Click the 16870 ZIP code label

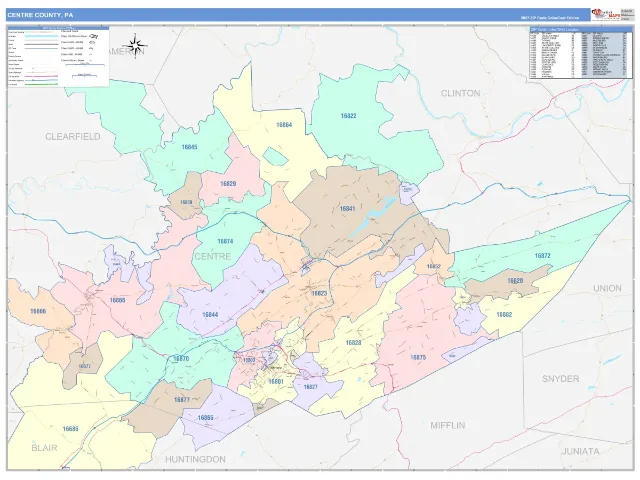[181, 359]
